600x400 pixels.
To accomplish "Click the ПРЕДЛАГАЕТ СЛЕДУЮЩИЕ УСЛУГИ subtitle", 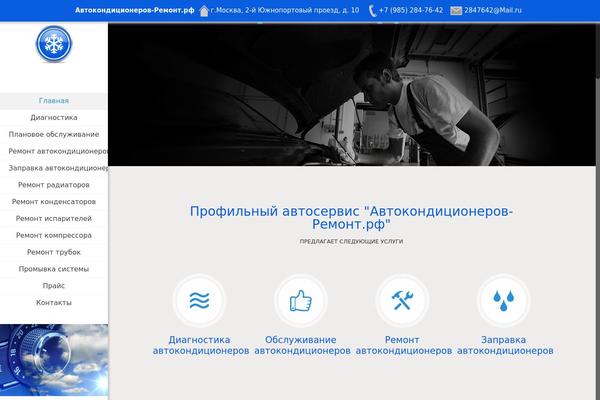I will click(351, 242).
